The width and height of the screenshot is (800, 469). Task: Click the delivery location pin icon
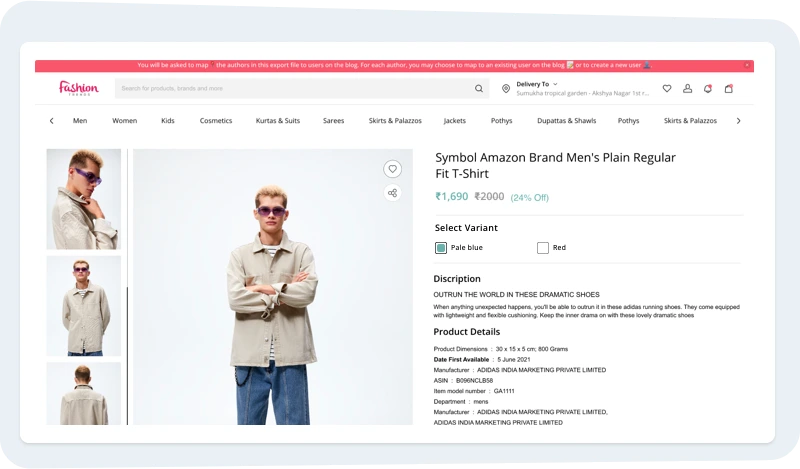pos(507,88)
